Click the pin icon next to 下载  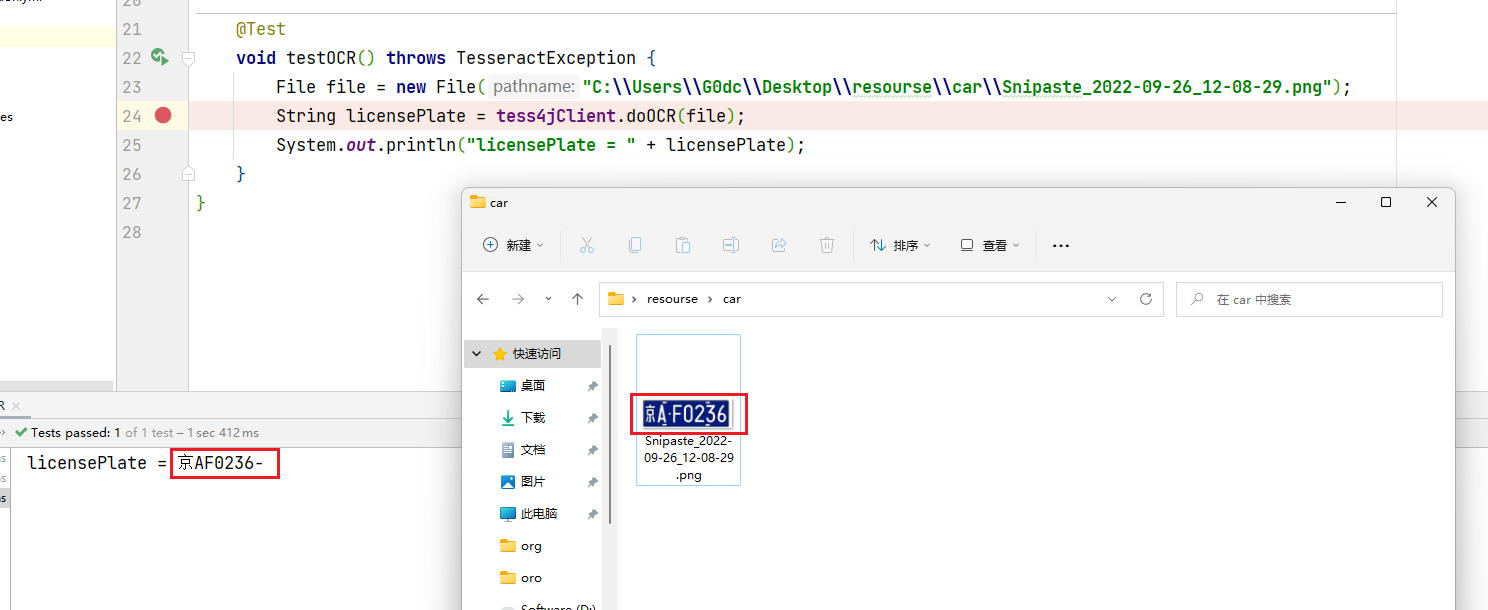point(592,418)
